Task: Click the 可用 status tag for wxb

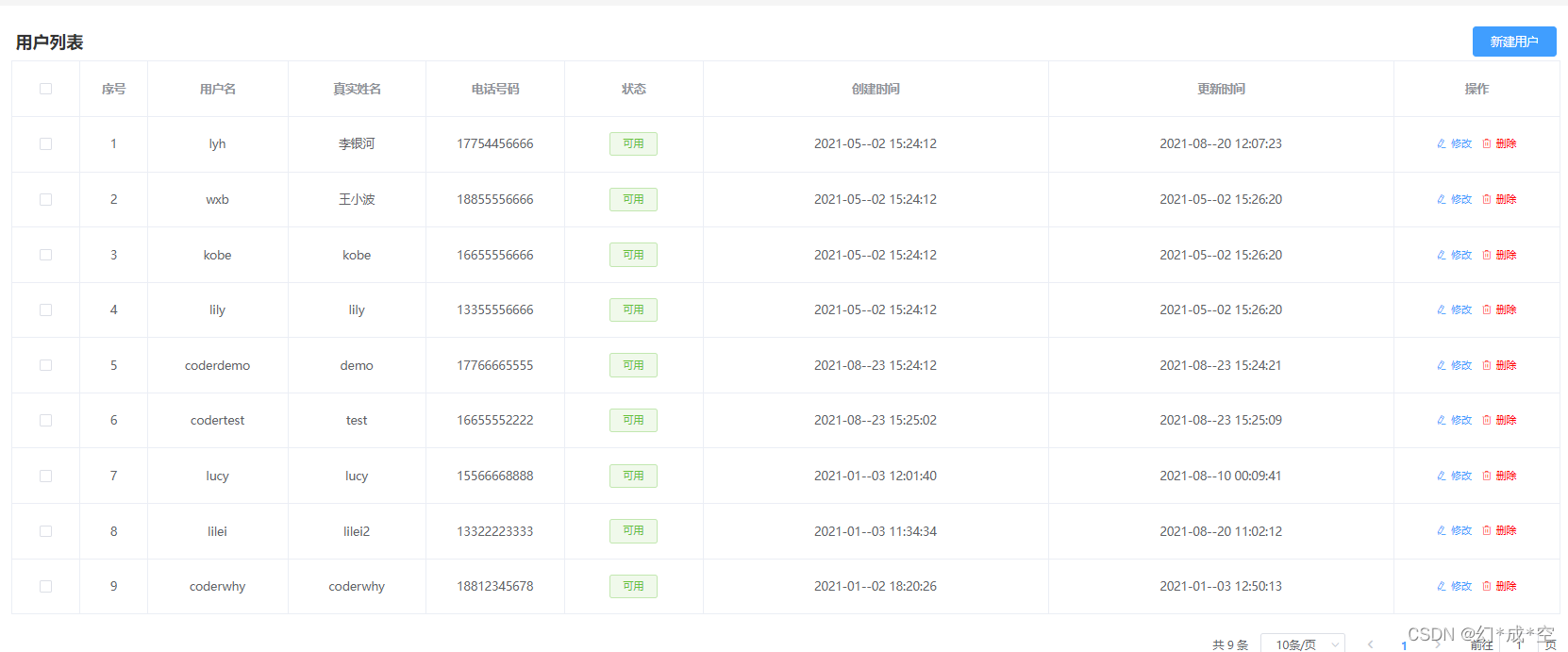Action: (x=633, y=199)
